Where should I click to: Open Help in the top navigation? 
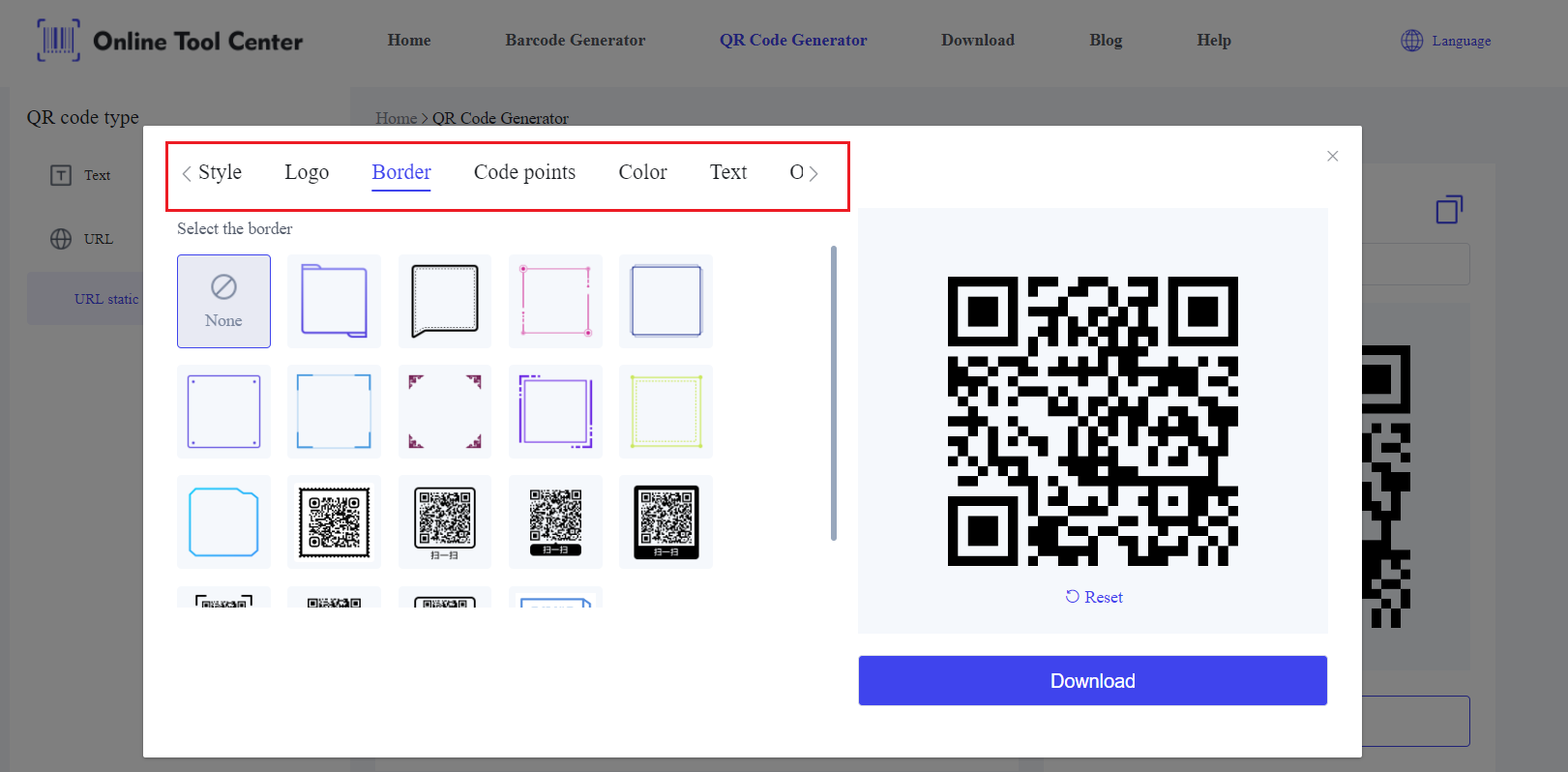[1214, 40]
